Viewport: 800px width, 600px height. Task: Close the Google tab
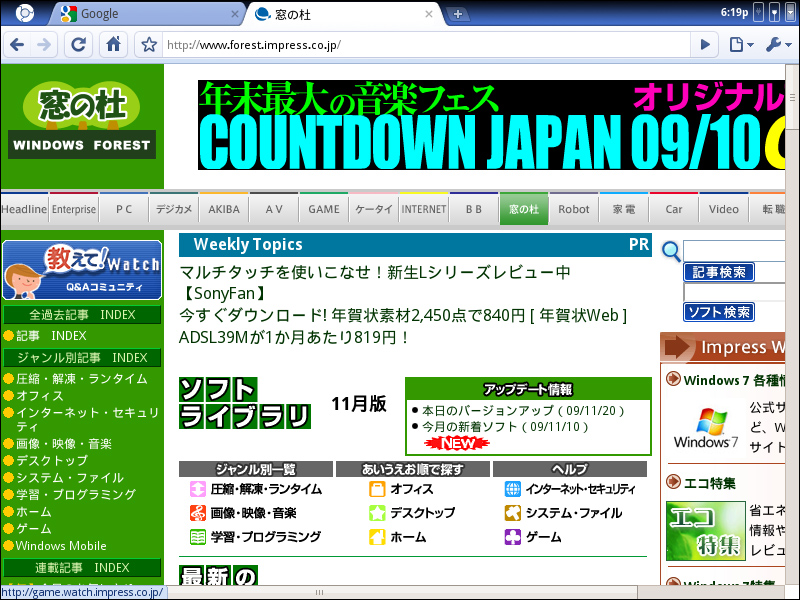[x=235, y=14]
